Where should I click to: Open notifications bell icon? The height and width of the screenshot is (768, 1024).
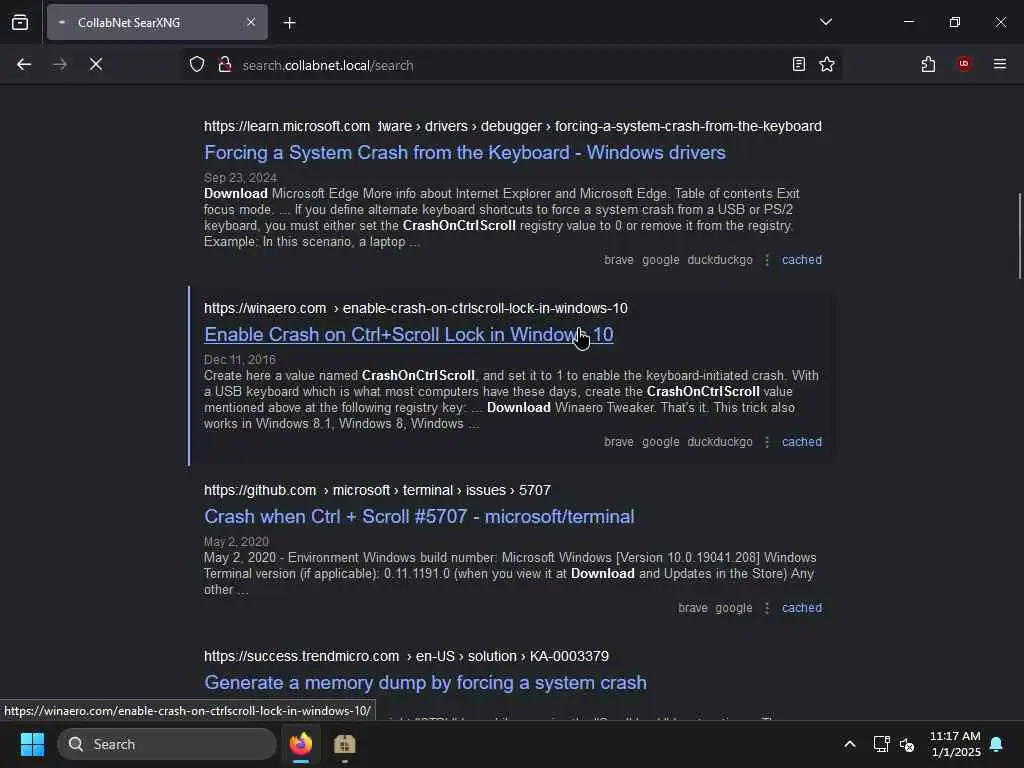point(997,744)
